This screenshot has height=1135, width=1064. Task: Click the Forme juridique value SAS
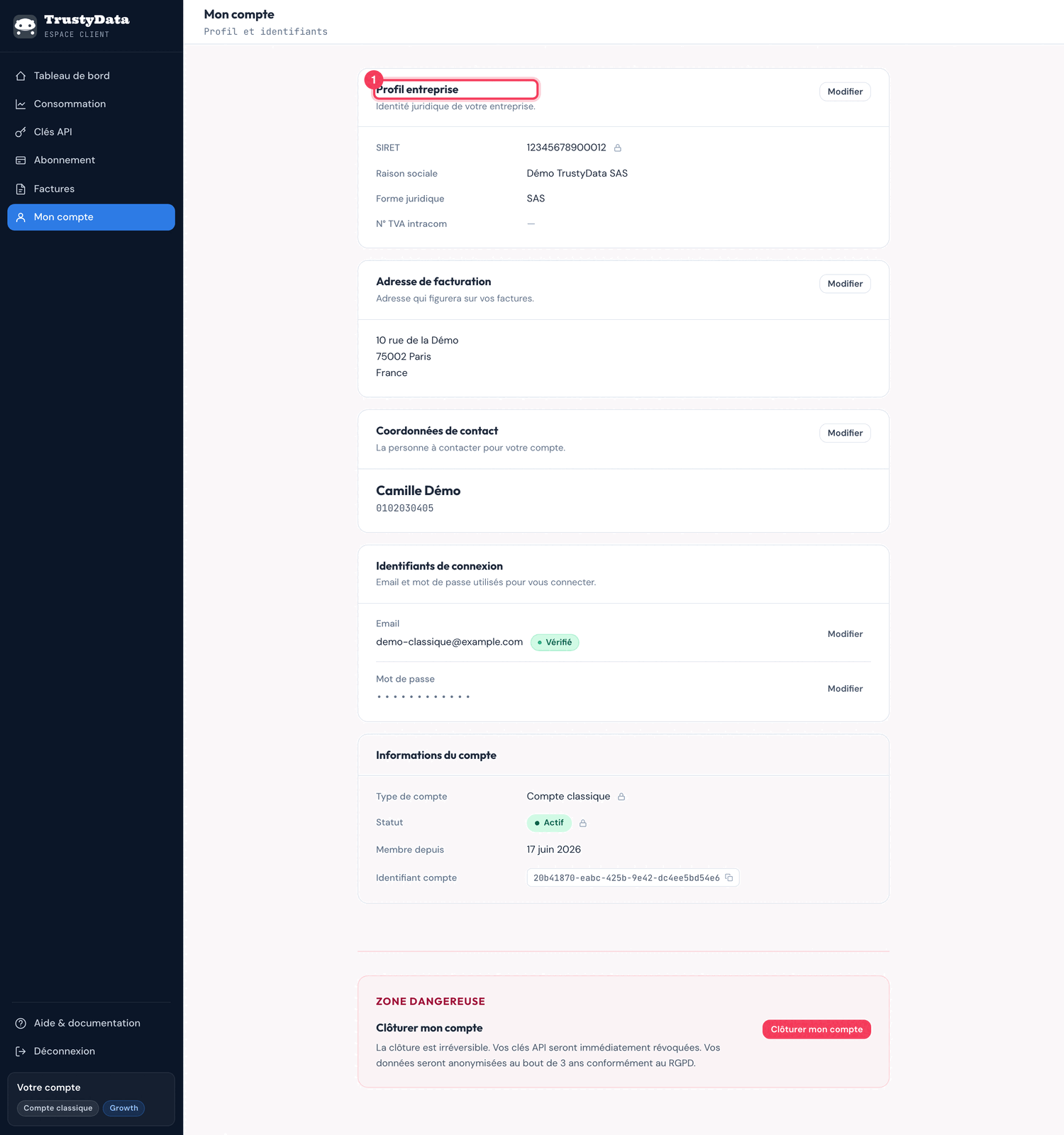click(536, 199)
